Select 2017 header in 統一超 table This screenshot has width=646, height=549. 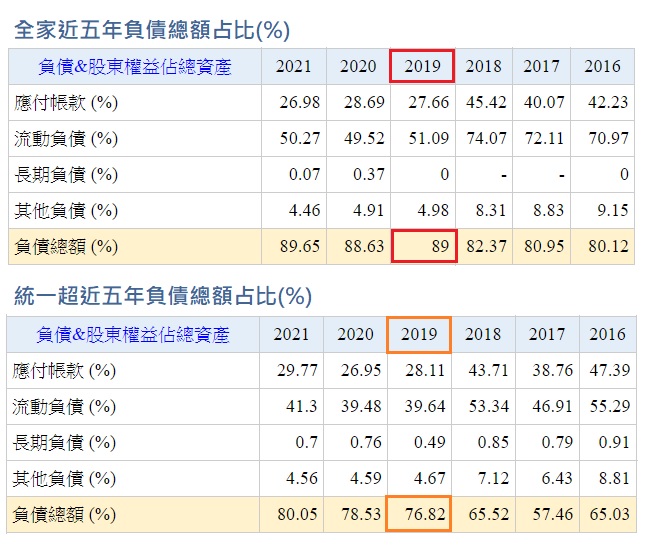547,334
